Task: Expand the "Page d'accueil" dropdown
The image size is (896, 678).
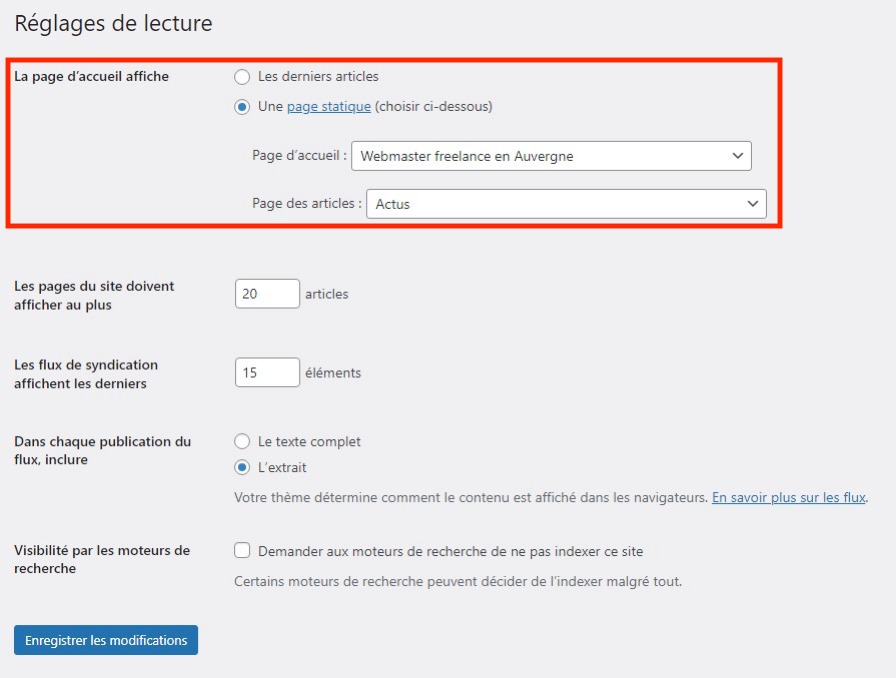Action: pyautogui.click(x=551, y=156)
